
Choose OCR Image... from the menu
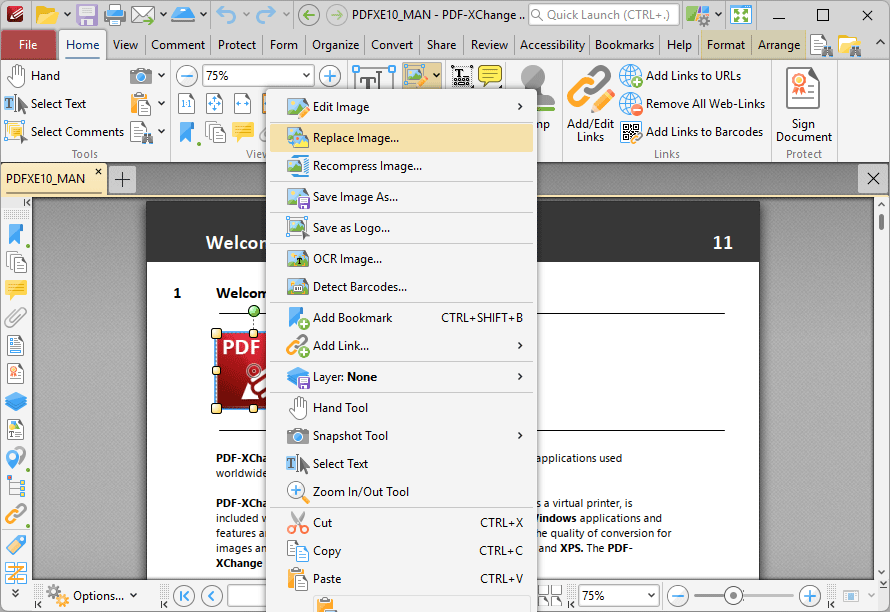point(401,259)
